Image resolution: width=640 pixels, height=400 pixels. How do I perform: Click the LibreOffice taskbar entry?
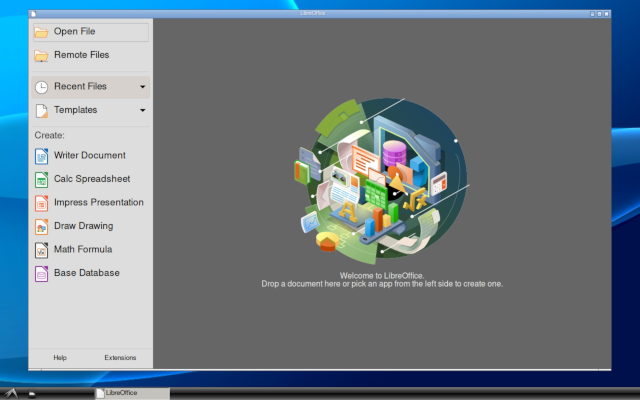tap(132, 393)
